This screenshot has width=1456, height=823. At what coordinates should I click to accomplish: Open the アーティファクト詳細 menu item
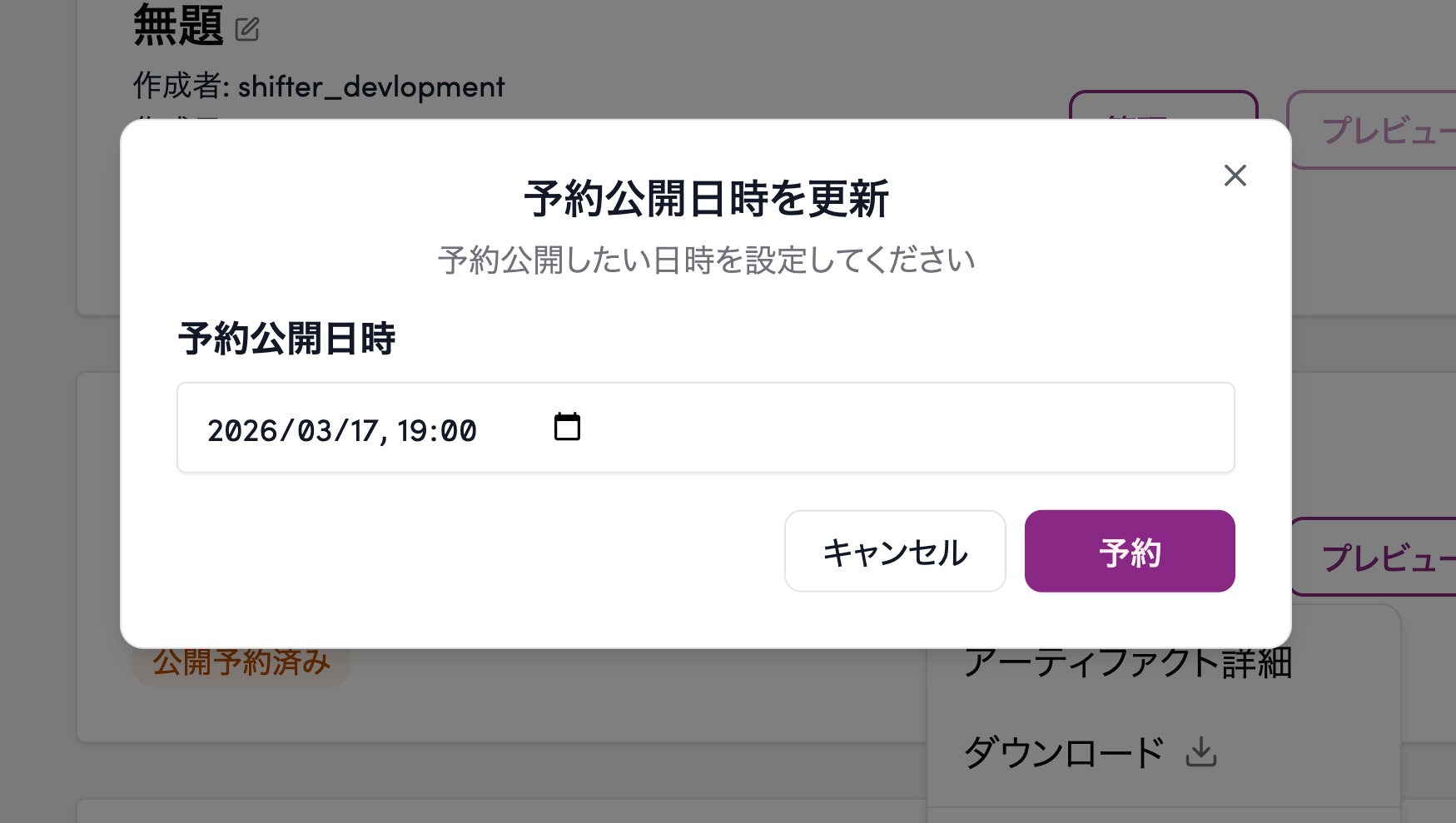click(x=1127, y=664)
